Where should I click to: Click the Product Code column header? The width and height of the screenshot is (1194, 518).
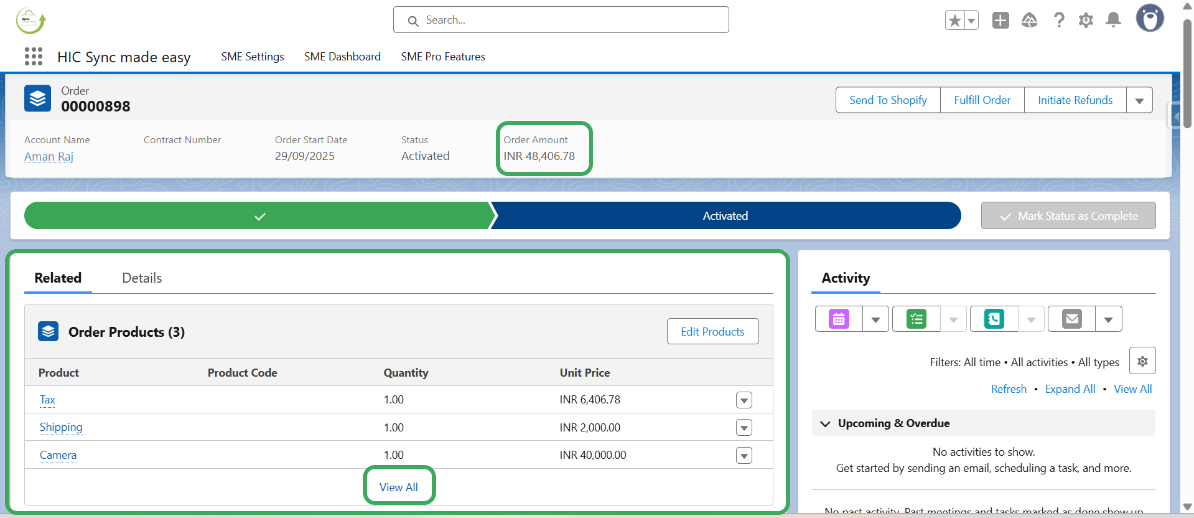point(242,373)
